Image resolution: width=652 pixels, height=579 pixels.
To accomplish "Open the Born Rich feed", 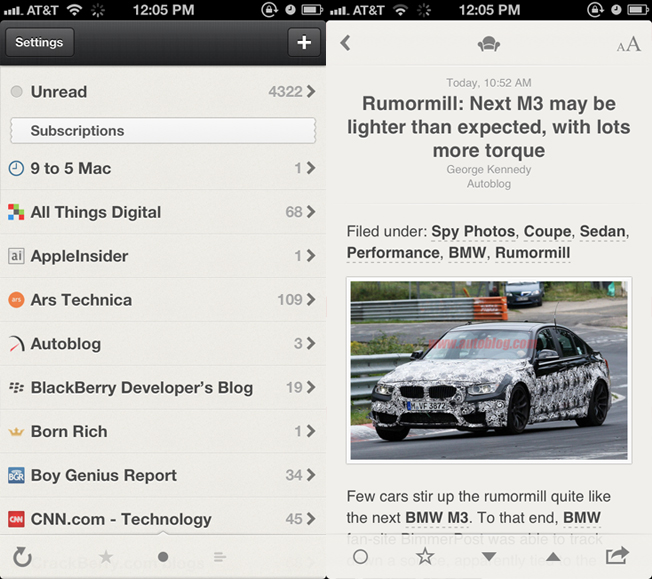I will pyautogui.click(x=163, y=431).
